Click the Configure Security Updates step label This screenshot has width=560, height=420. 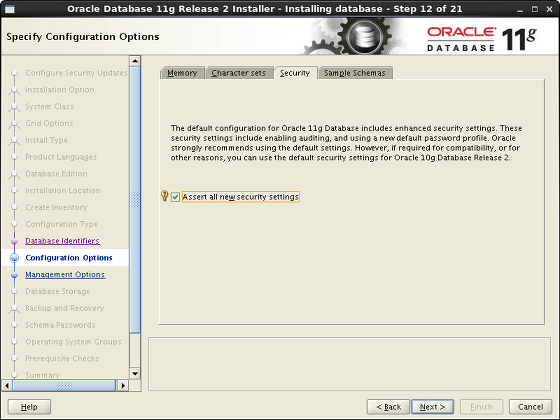click(x=76, y=73)
